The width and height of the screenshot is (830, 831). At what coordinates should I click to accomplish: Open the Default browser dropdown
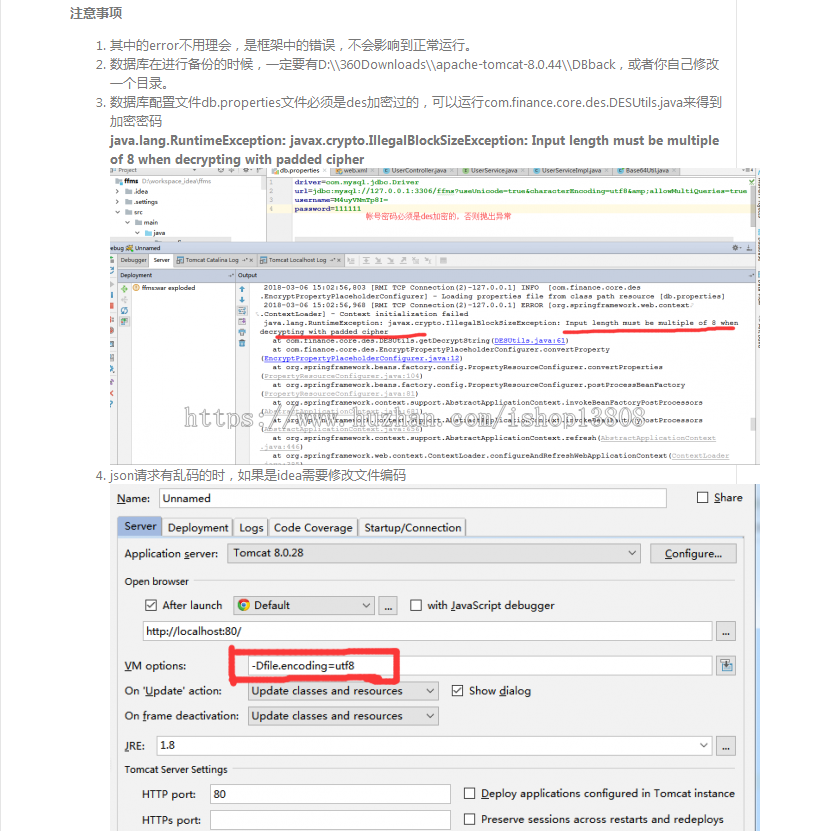pyautogui.click(x=304, y=606)
